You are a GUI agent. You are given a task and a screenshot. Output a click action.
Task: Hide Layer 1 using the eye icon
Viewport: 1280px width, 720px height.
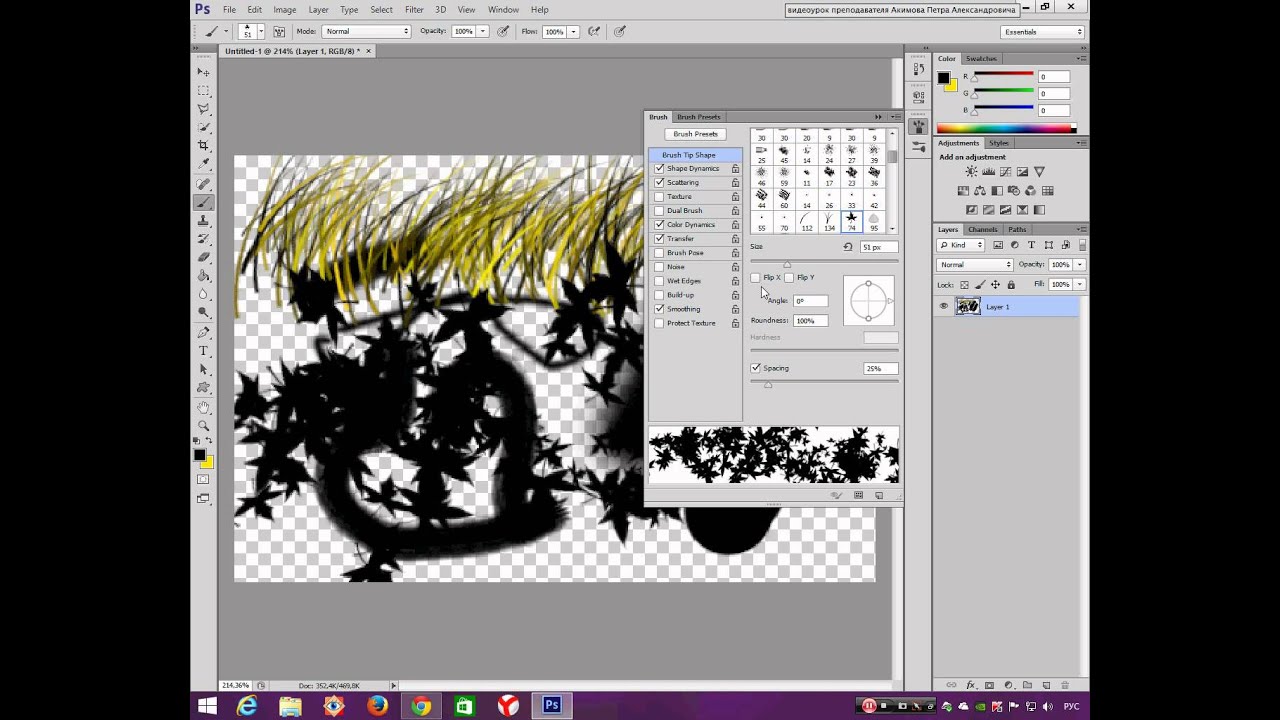click(944, 307)
